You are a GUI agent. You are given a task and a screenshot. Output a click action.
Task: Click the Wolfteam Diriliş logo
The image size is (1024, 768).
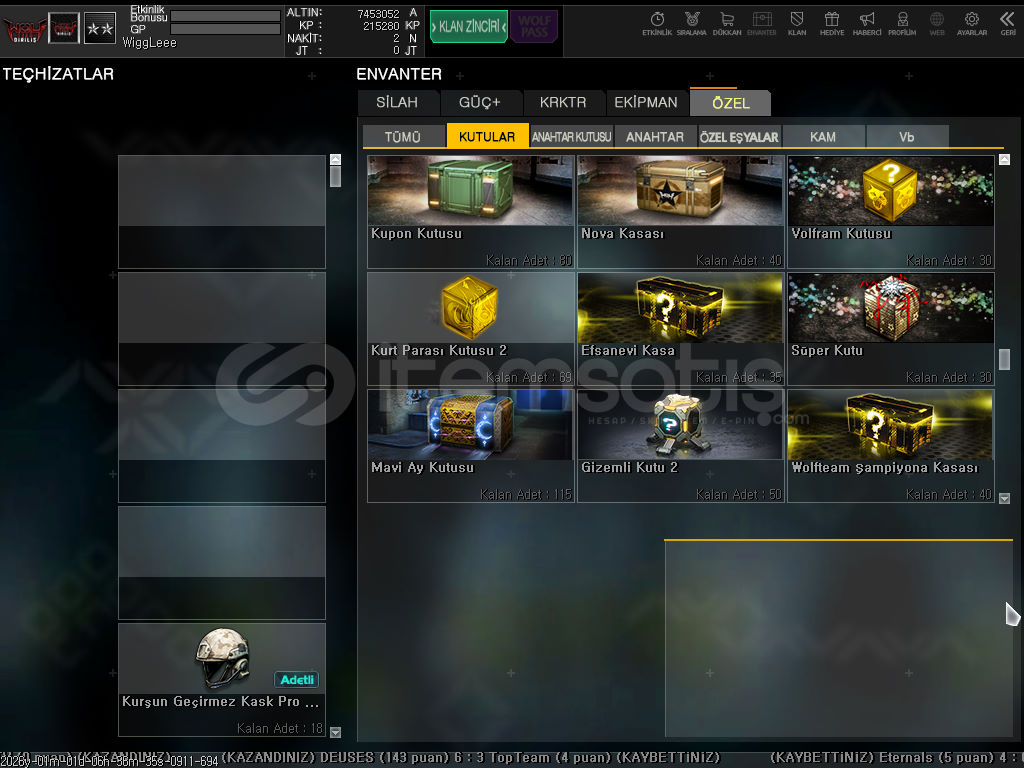pos(24,29)
